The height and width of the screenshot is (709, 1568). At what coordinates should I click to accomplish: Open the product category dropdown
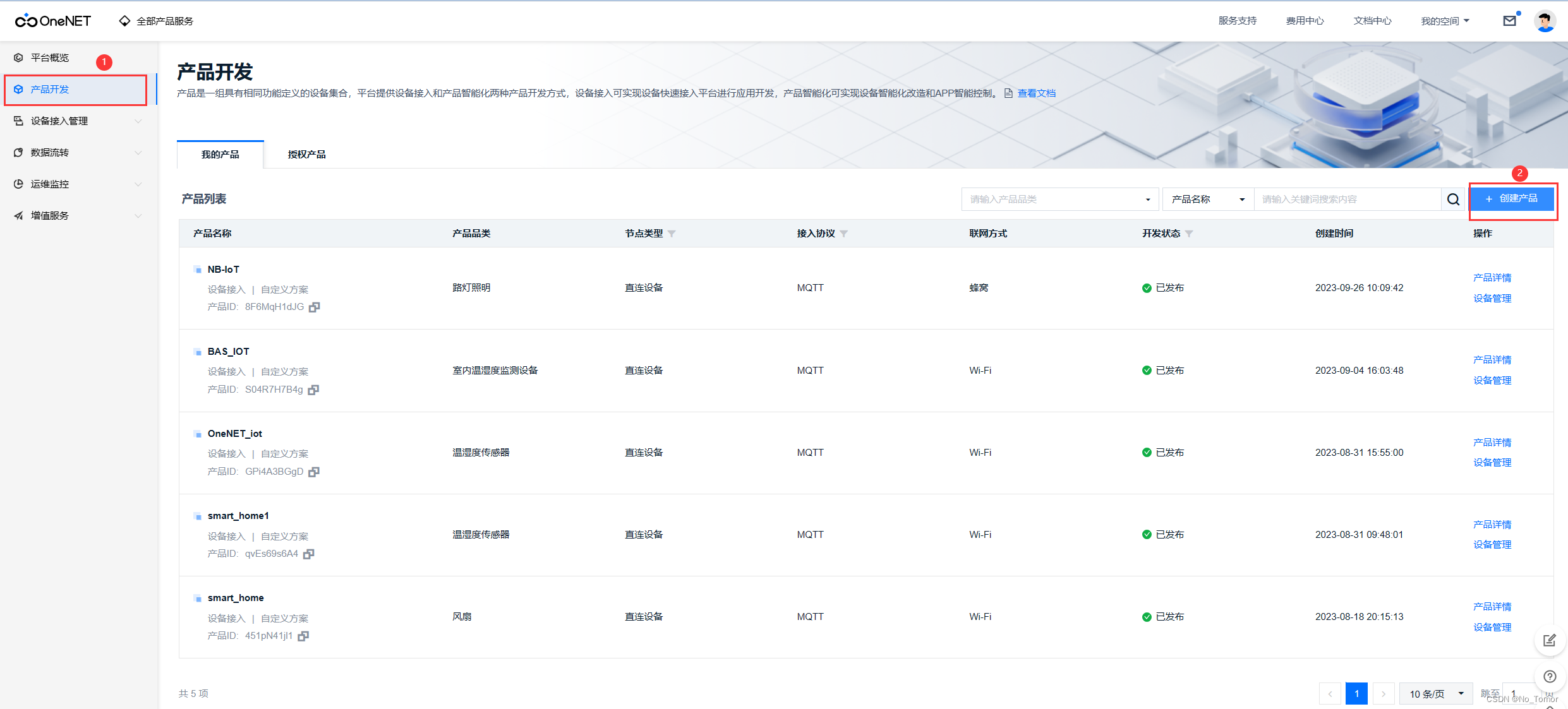(1059, 200)
